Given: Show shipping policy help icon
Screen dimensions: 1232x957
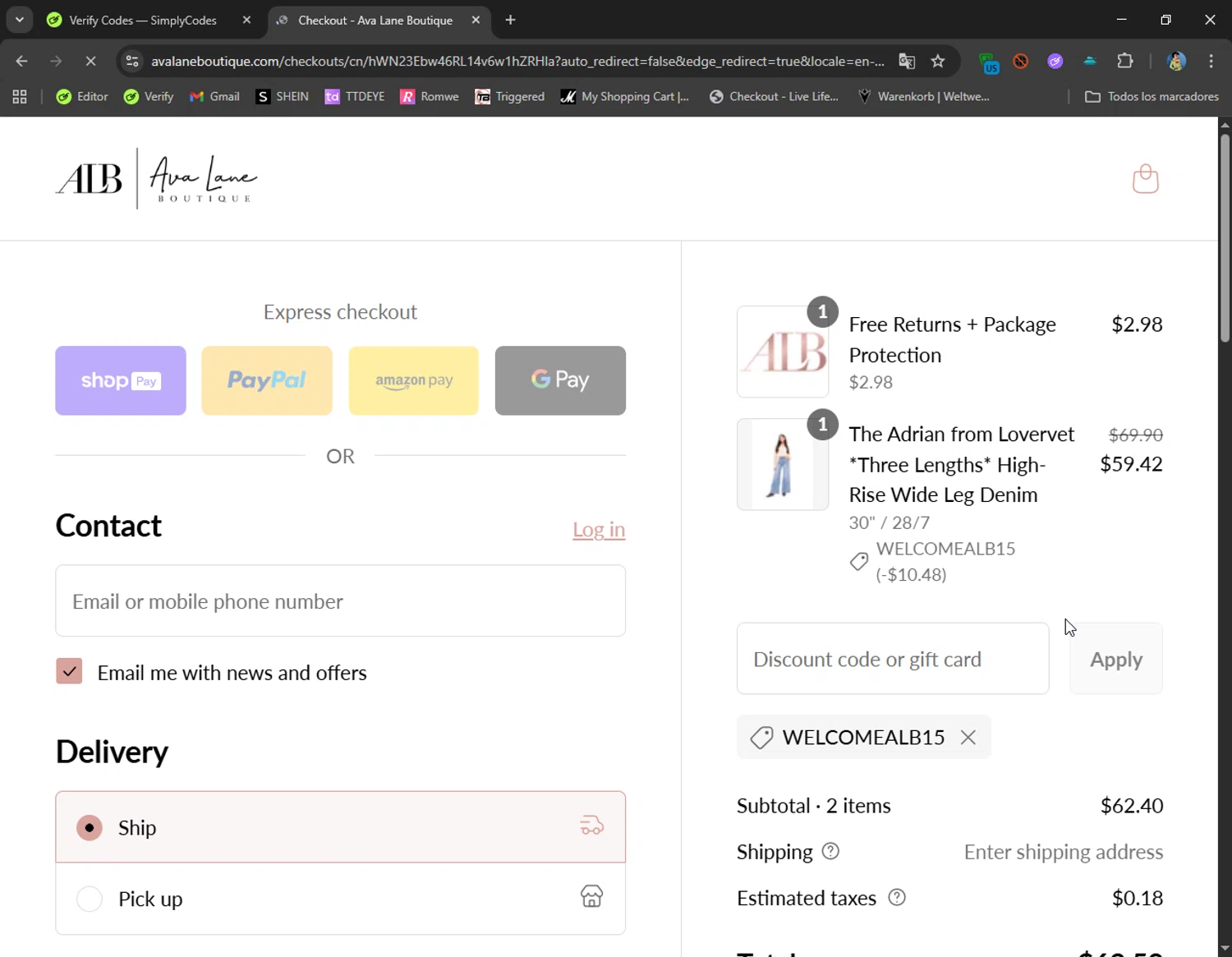Looking at the screenshot, I should tap(830, 851).
